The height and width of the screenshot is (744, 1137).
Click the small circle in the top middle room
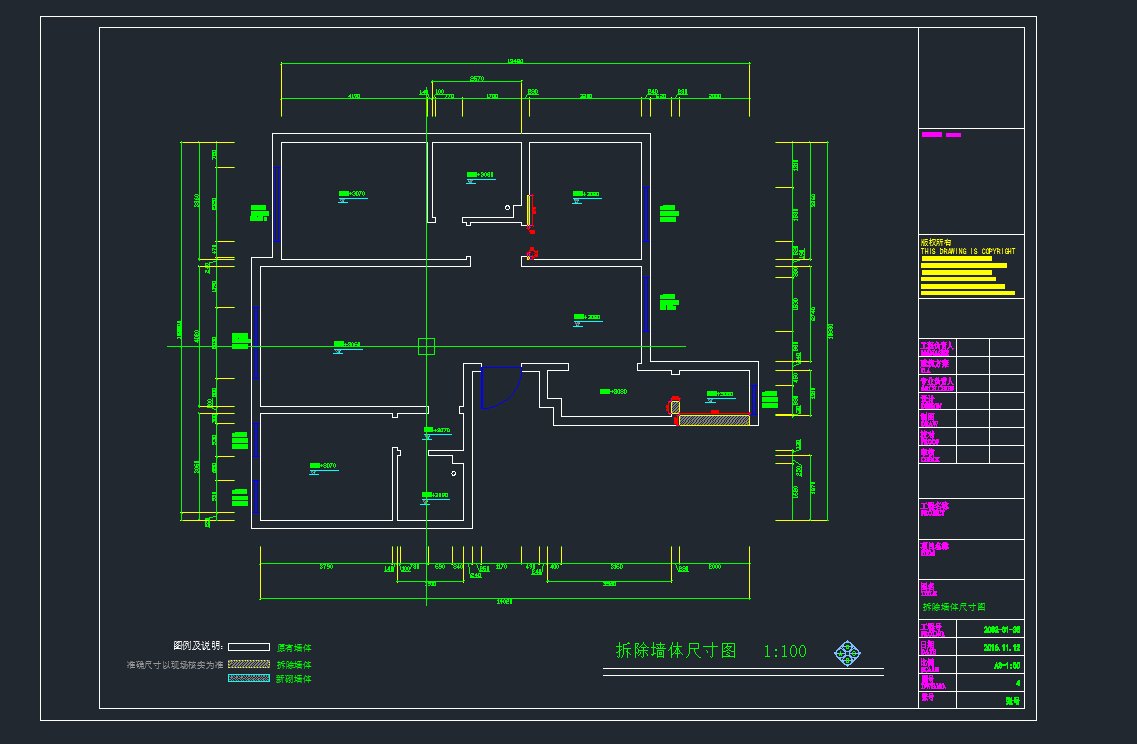pos(507,207)
